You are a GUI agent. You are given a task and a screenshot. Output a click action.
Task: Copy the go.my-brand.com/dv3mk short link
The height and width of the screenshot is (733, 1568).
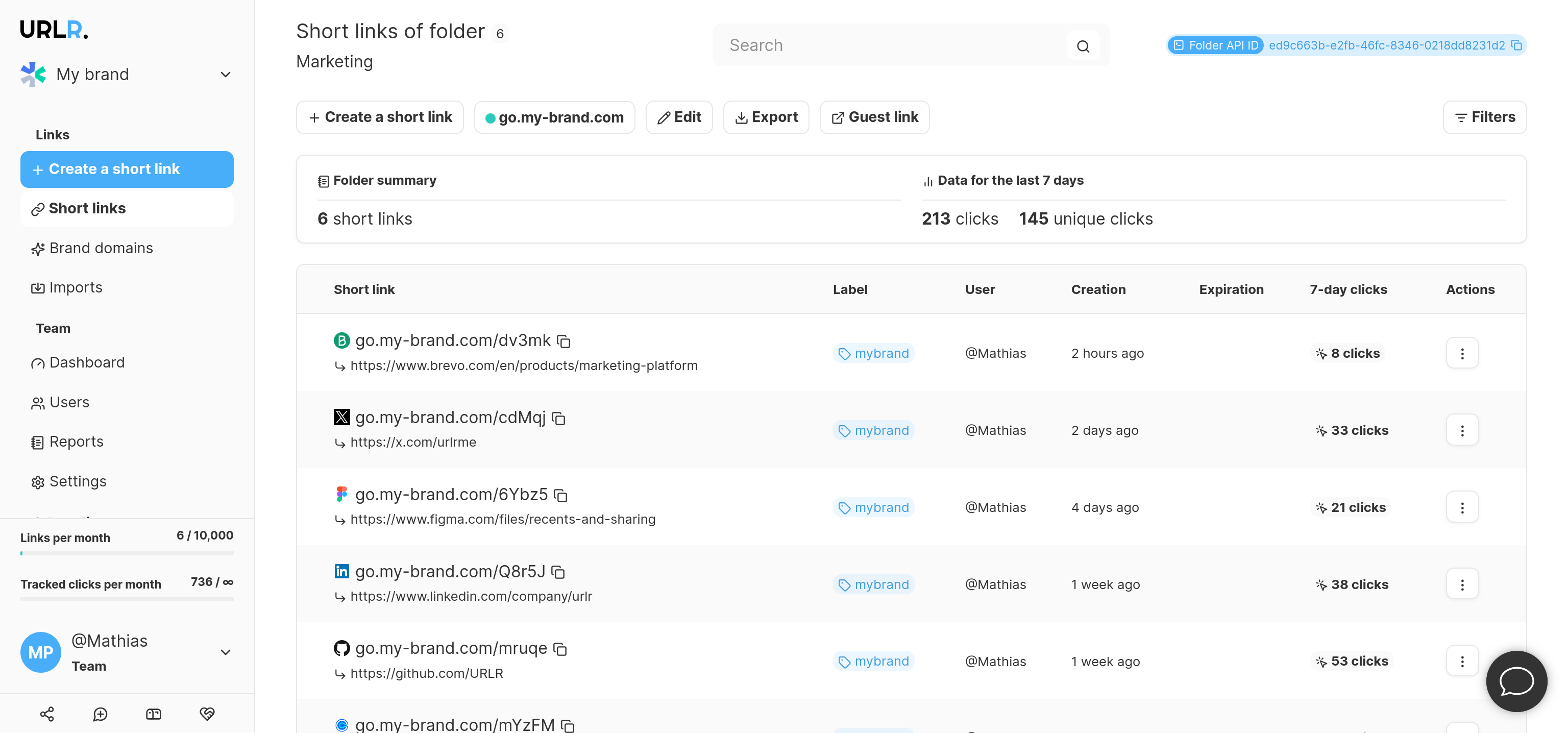[563, 341]
